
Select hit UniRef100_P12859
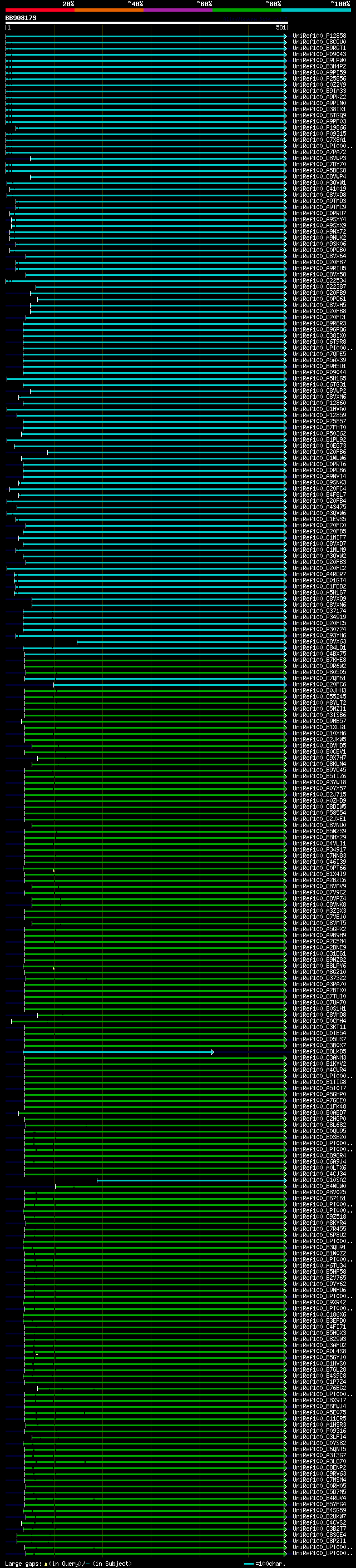[319, 415]
